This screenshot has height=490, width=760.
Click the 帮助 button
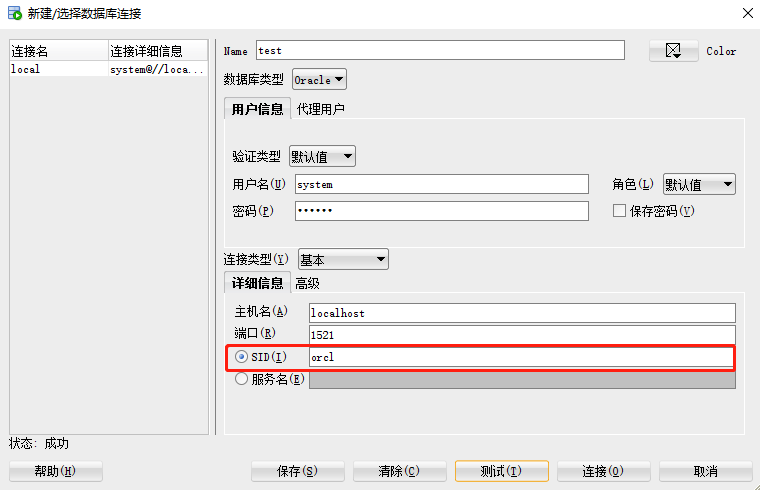click(x=56, y=471)
